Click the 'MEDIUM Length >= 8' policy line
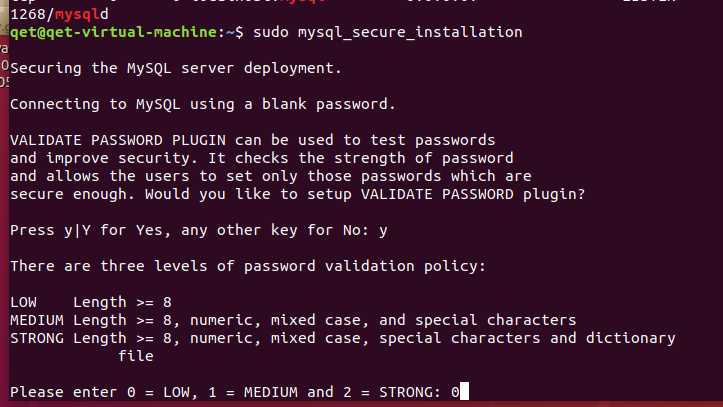This screenshot has width=723, height=407. [292, 320]
